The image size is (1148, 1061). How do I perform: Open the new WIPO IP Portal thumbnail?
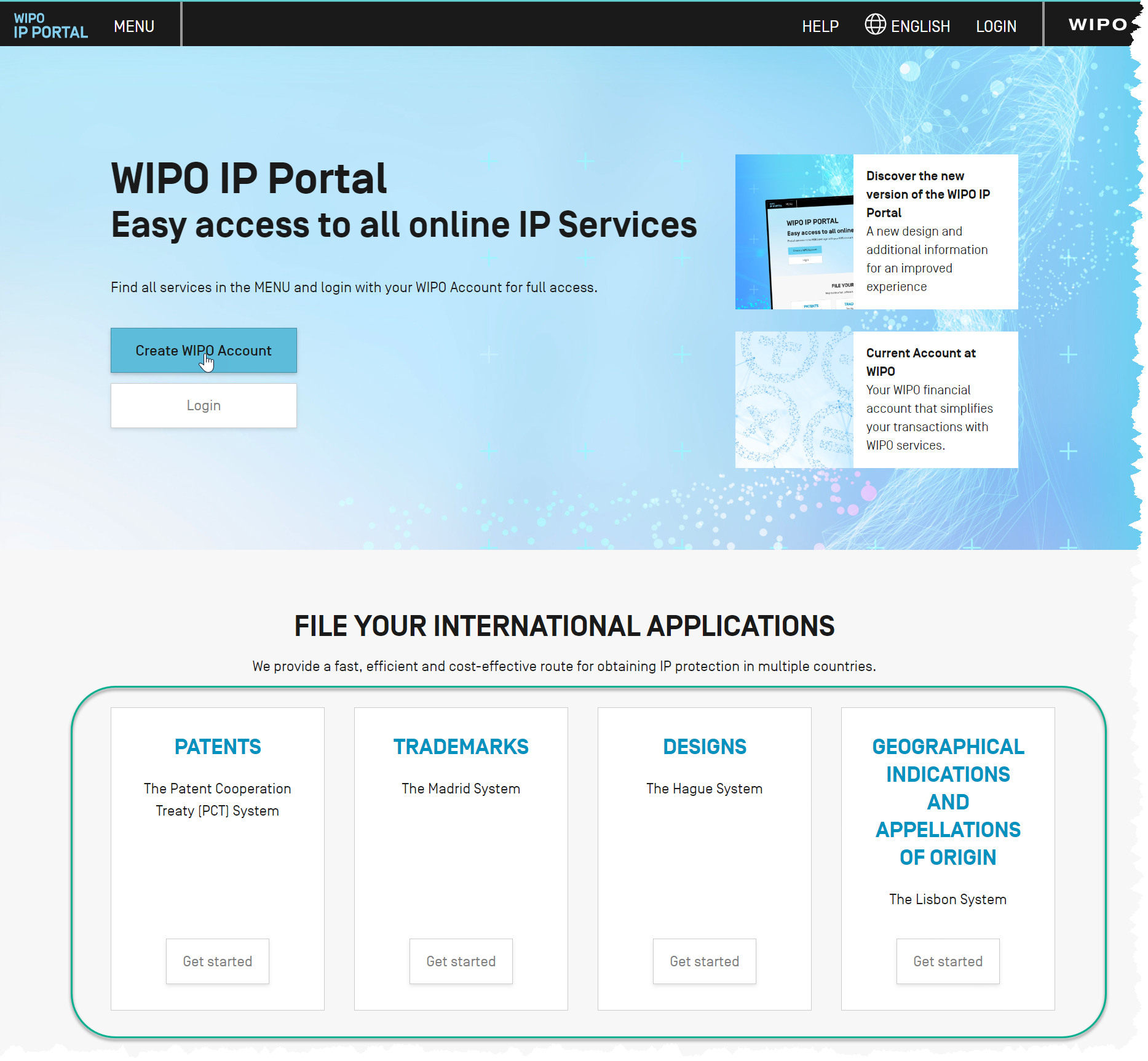(x=794, y=232)
